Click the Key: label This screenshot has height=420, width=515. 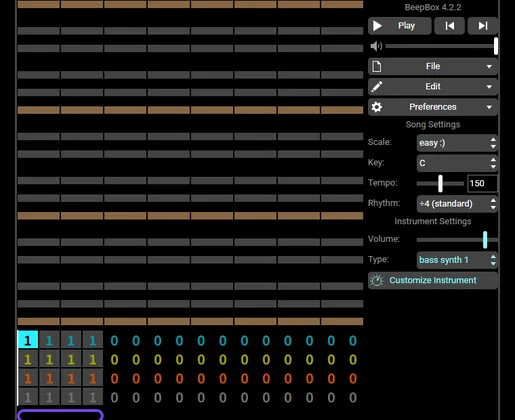coord(376,162)
